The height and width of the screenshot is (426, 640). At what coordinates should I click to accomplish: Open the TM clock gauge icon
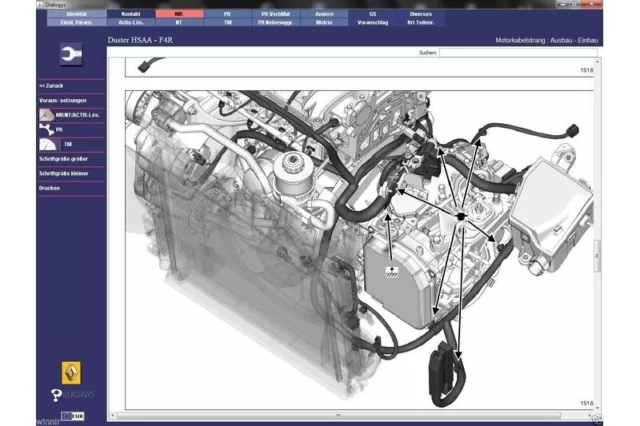[47, 144]
